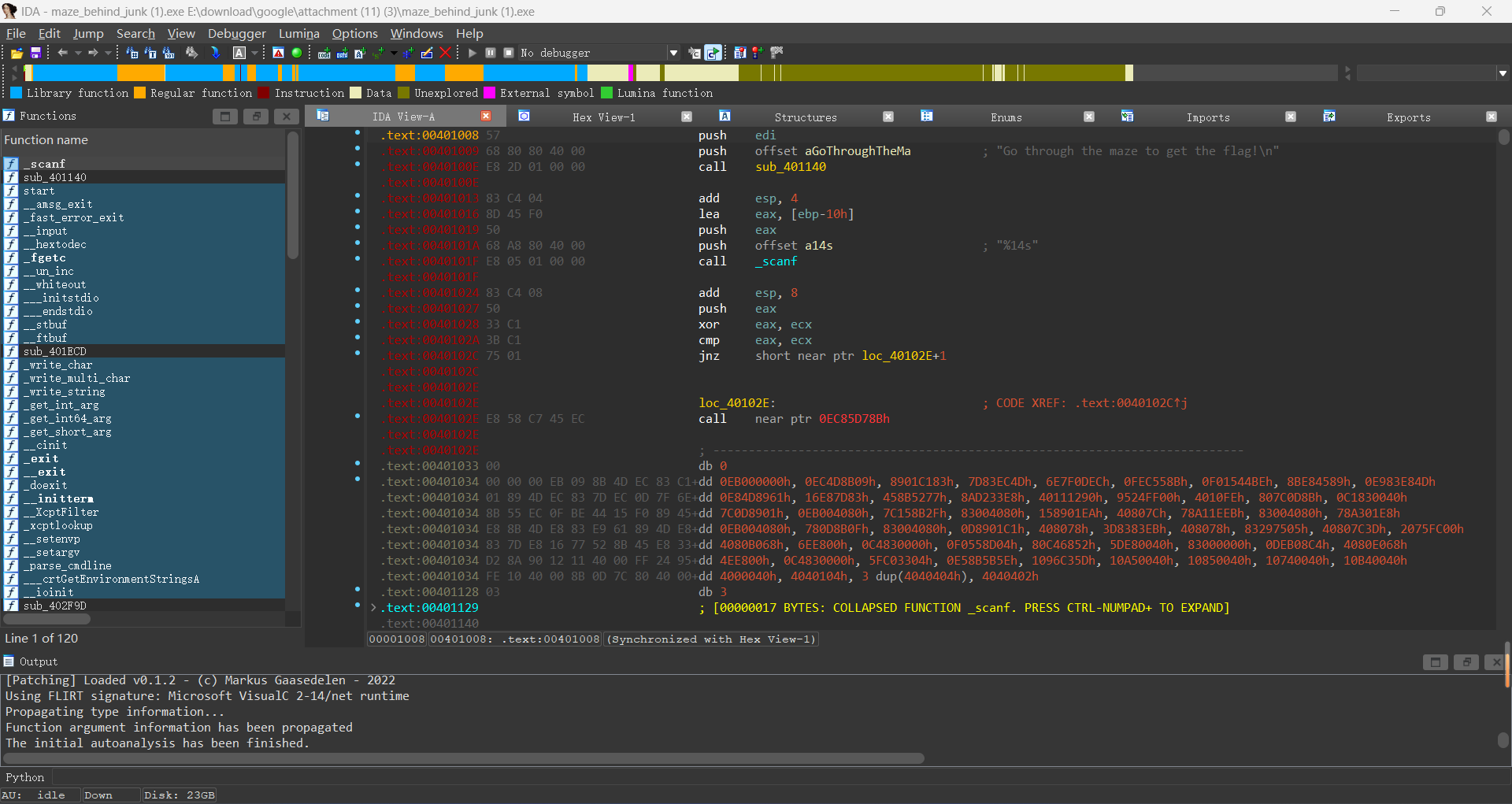The height and width of the screenshot is (804, 1512).
Task: Close the Output panel
Action: [x=1497, y=662]
